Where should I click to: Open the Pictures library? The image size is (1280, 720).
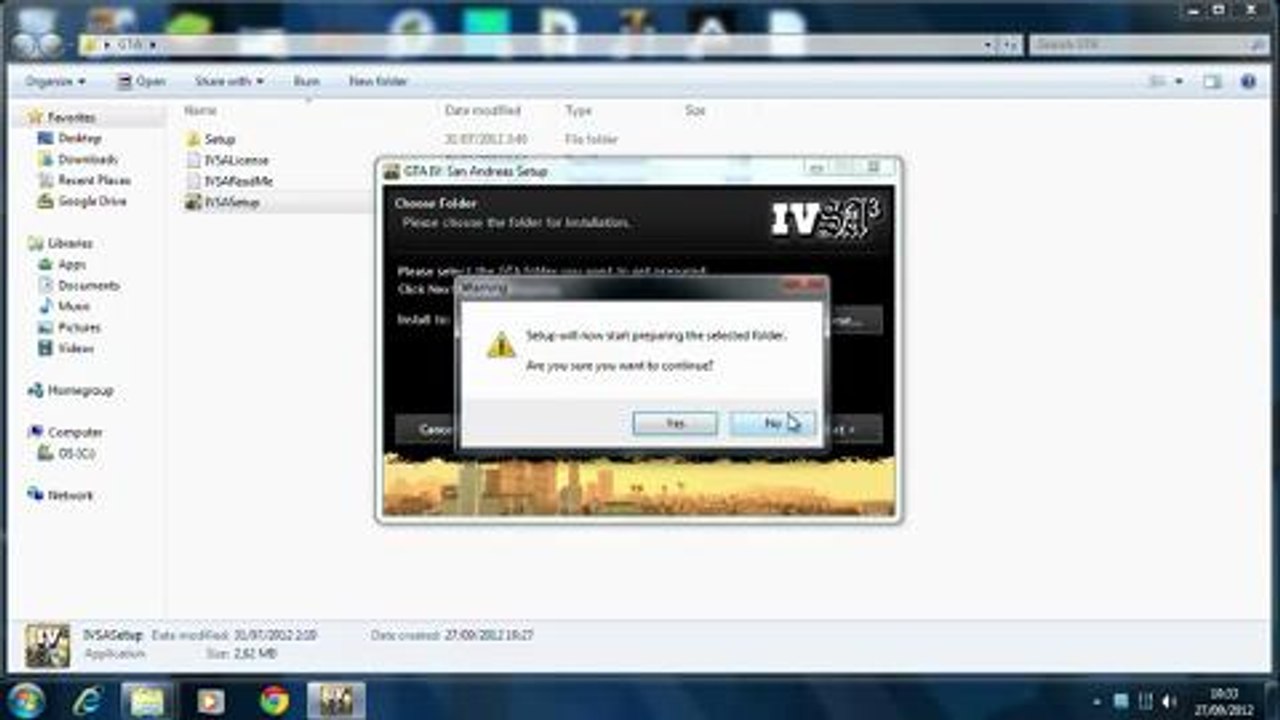click(x=79, y=327)
